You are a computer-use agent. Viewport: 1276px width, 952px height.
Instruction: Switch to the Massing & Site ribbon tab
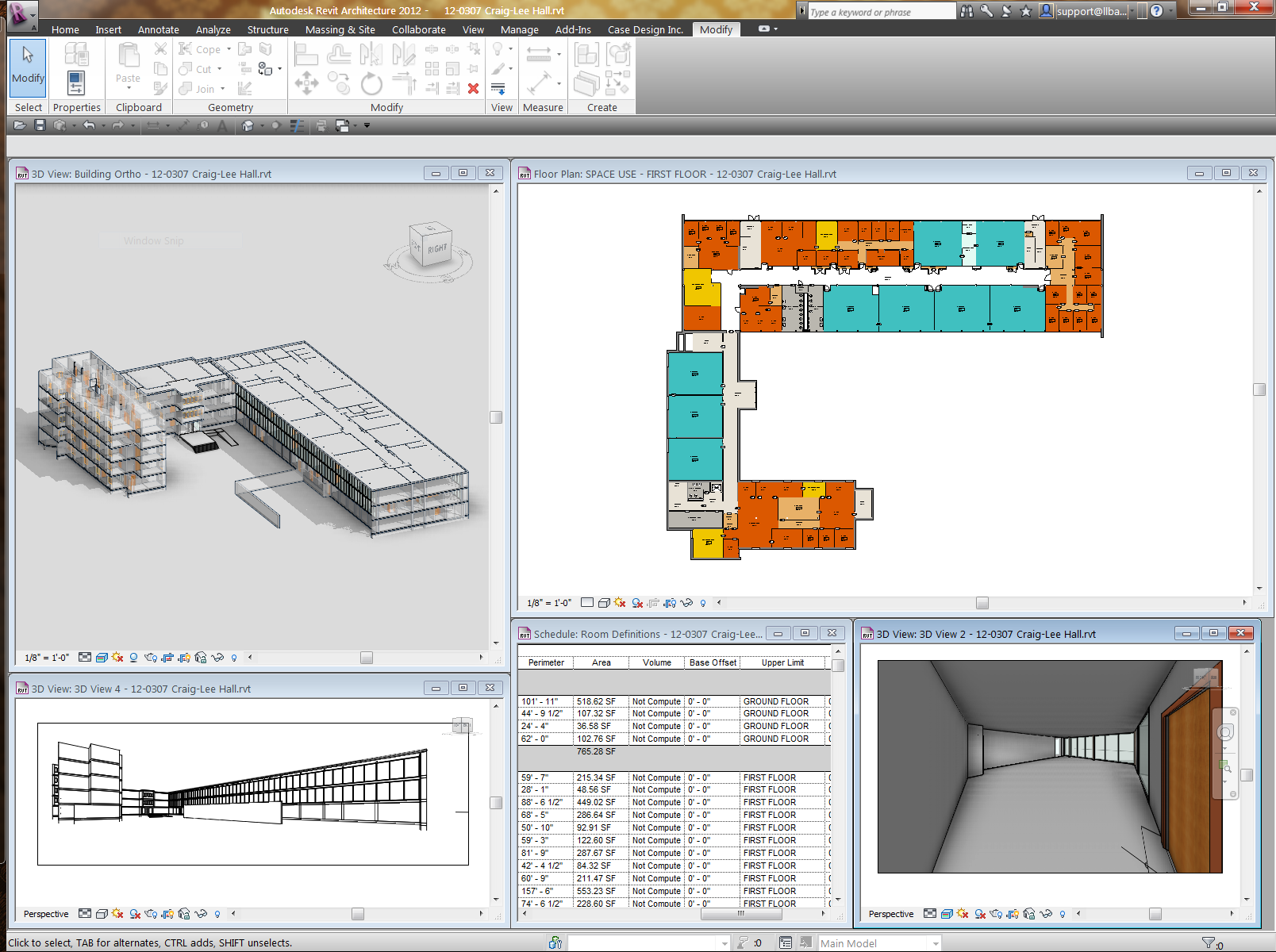(340, 29)
